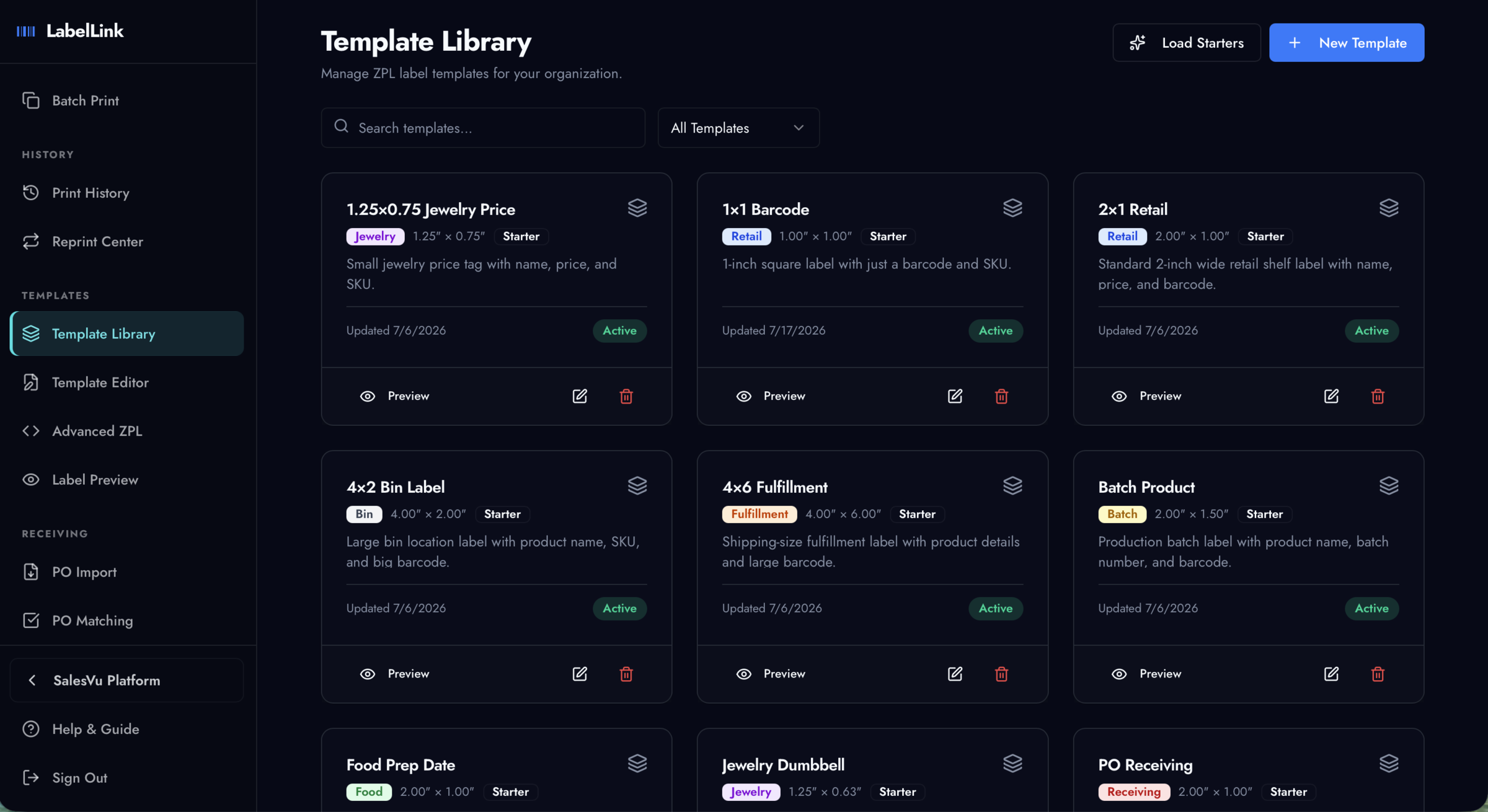Screen dimensions: 1488x812
Task: Click the LabelLink barcode logo icon
Action: 26,31
